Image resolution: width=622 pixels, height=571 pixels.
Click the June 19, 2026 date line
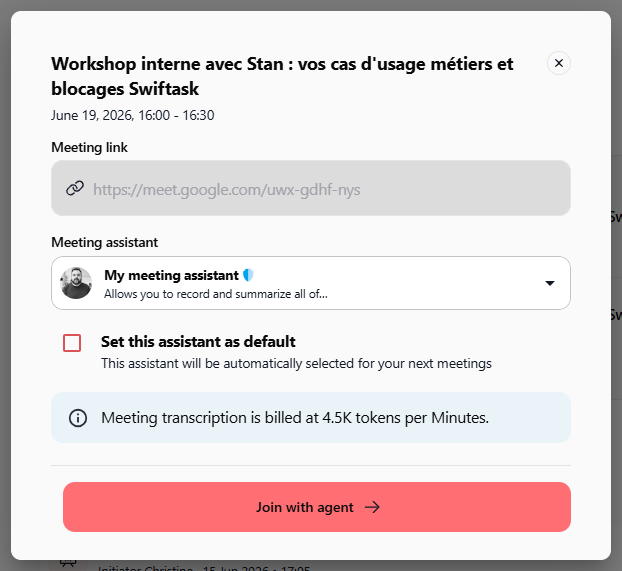tap(132, 115)
